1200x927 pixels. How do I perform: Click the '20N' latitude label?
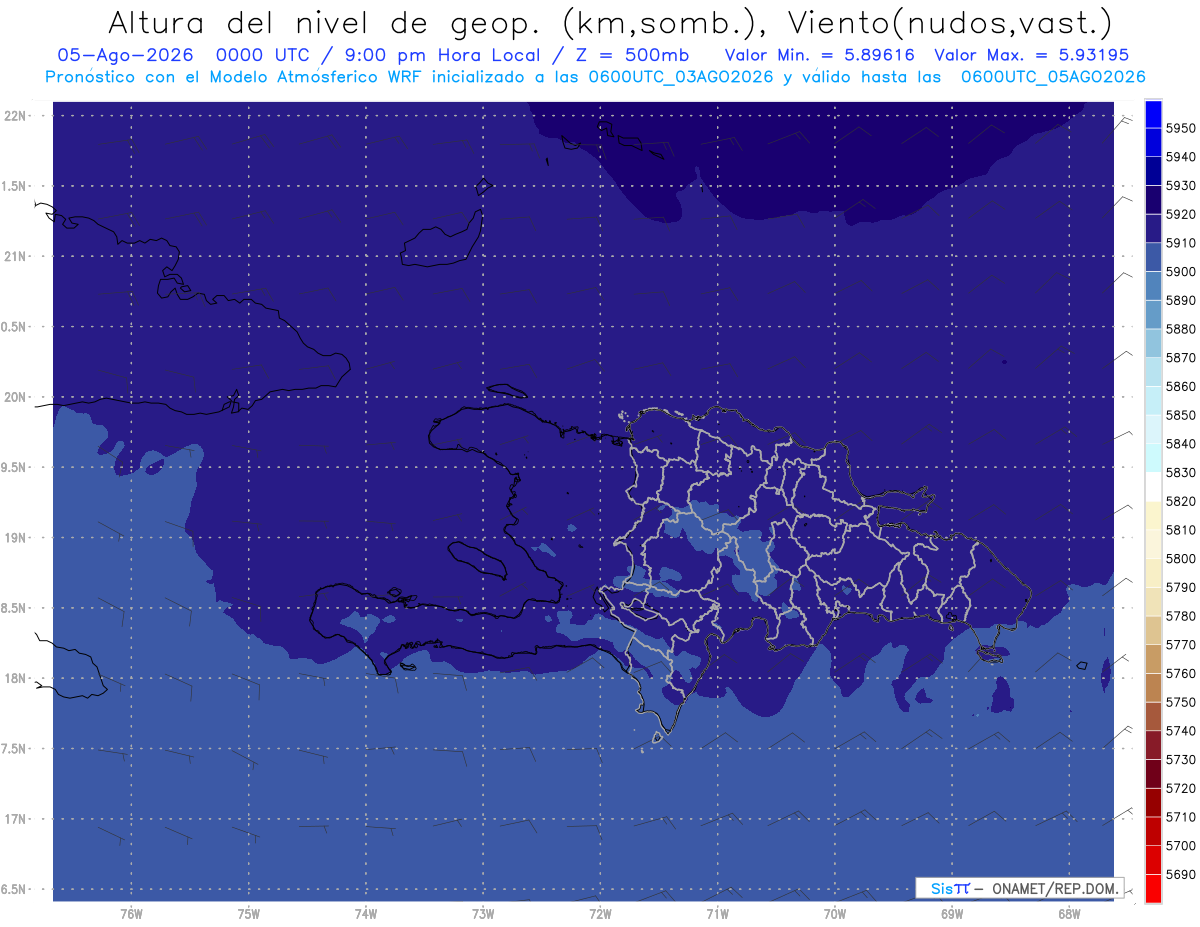pyautogui.click(x=15, y=397)
